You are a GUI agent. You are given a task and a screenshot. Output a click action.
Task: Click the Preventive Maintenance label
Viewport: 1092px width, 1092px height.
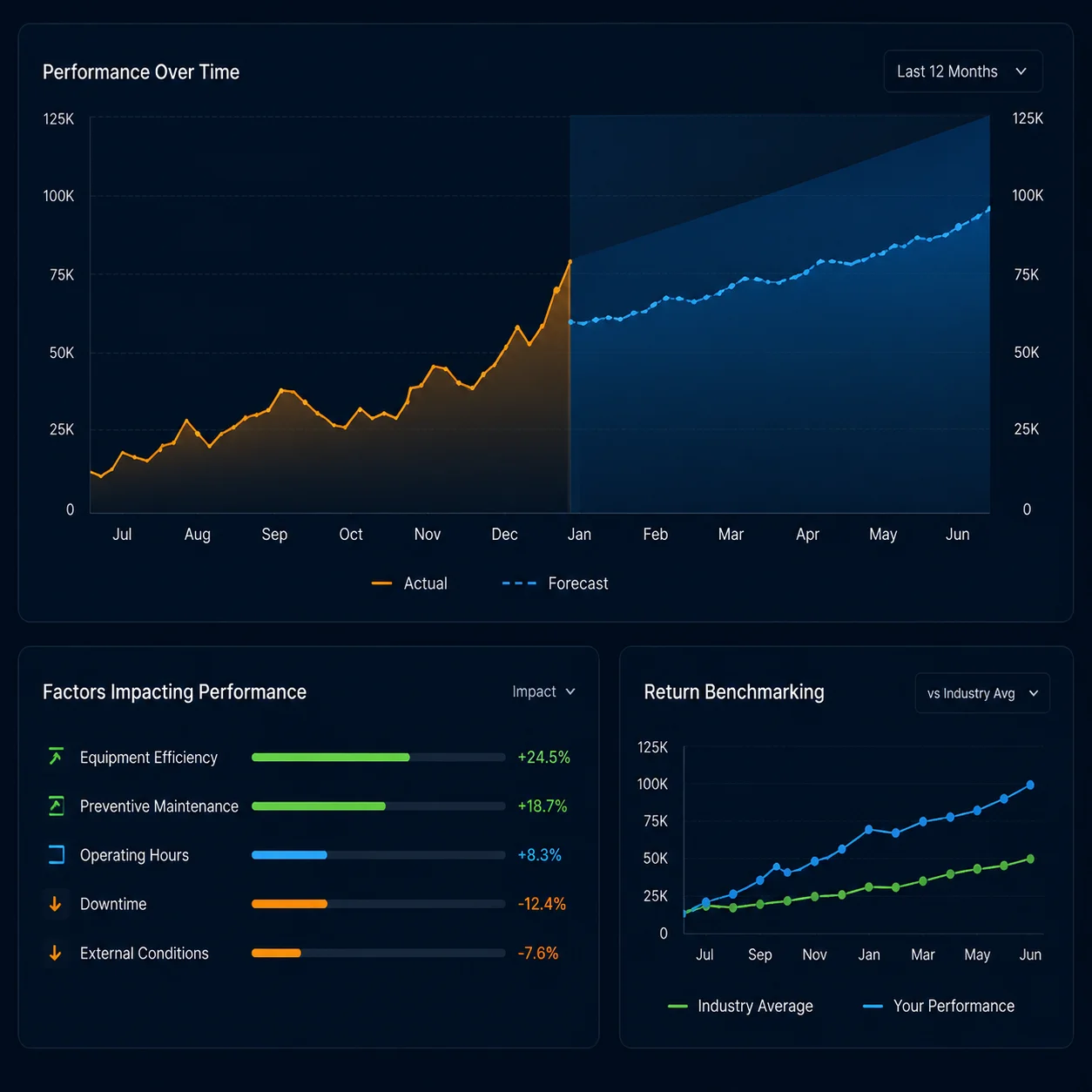point(159,806)
